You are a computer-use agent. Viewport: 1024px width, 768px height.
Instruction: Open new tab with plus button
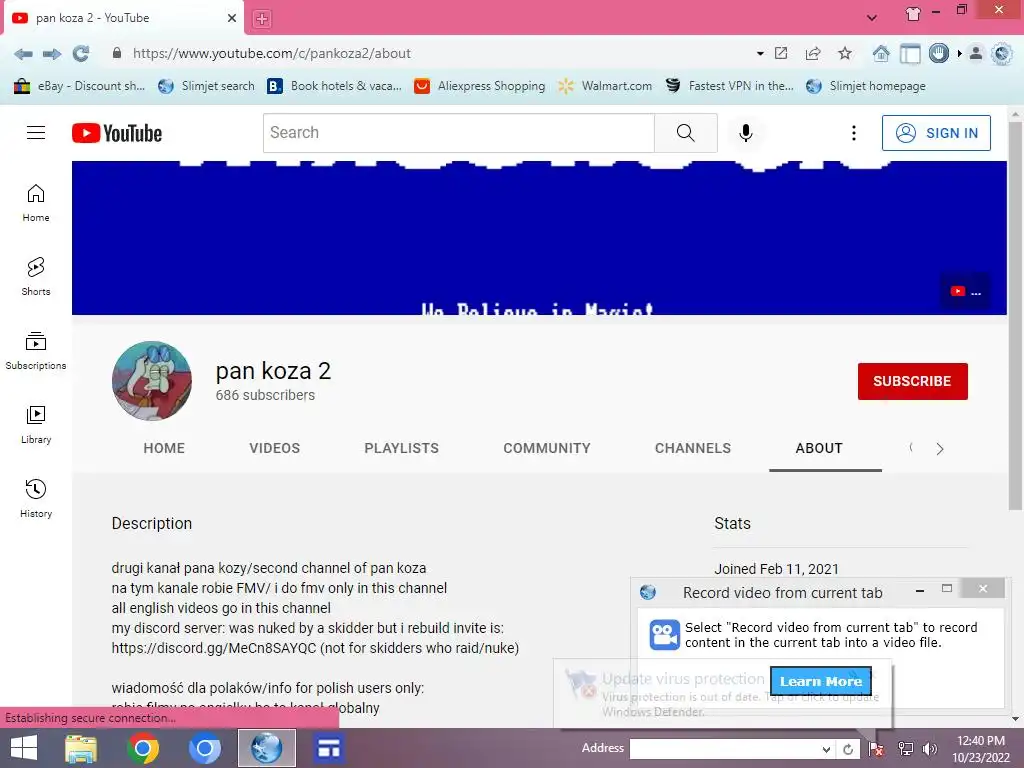tap(262, 19)
